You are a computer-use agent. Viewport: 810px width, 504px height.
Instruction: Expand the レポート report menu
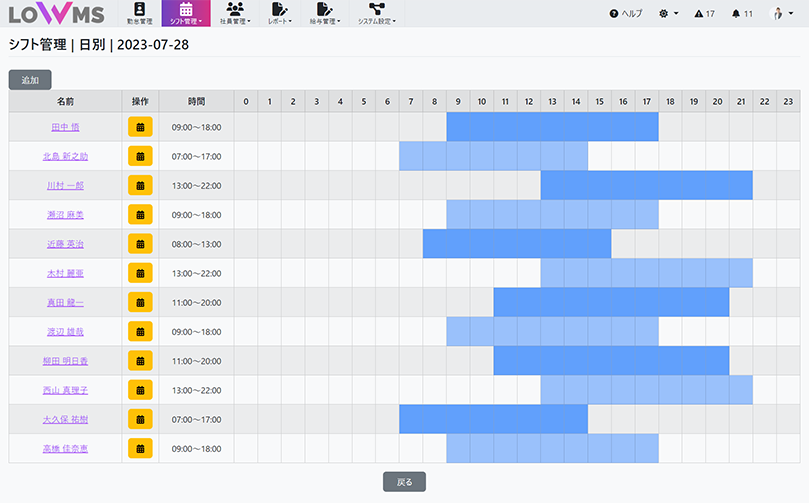click(x=280, y=14)
